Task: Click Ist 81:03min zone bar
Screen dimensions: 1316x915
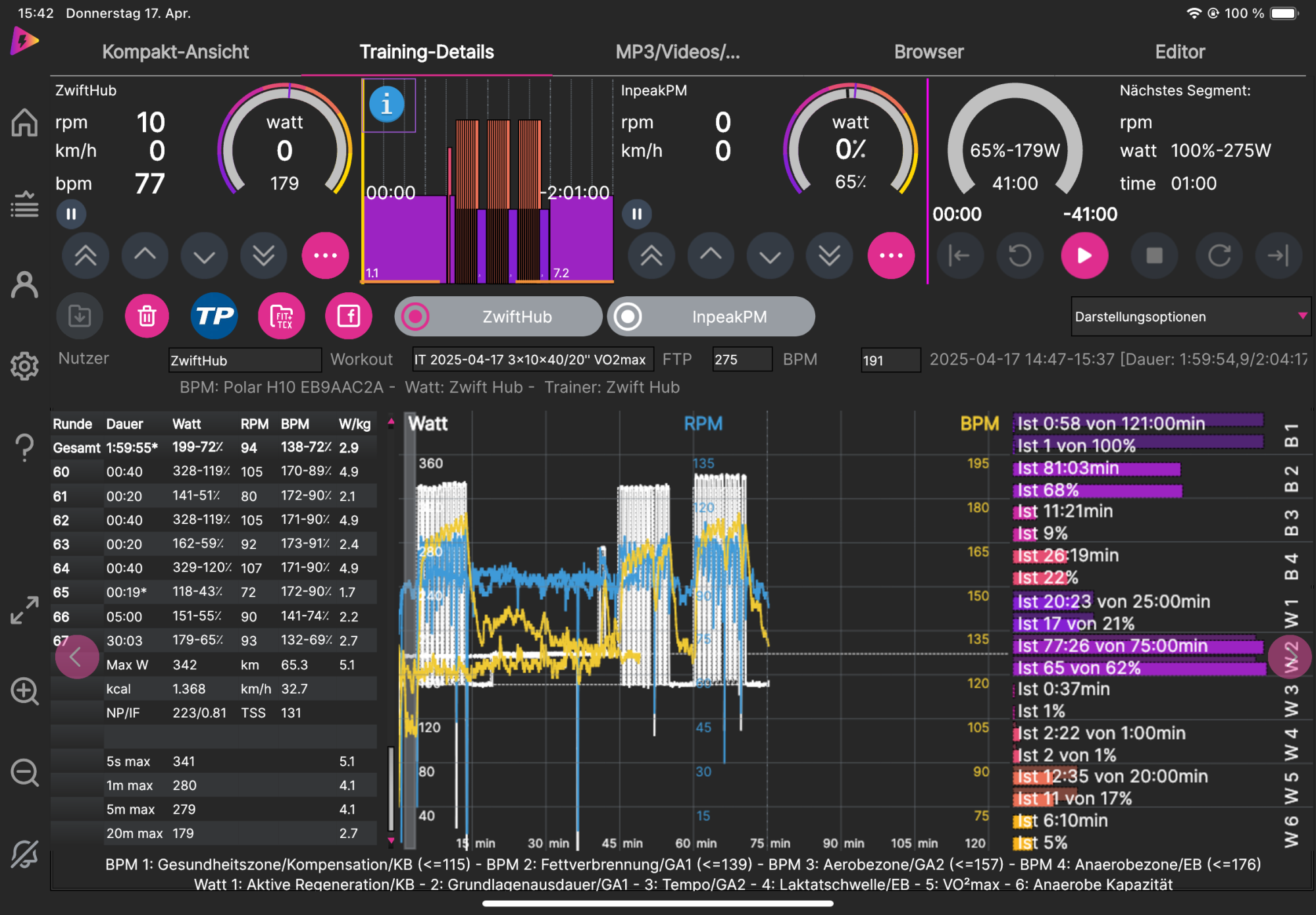Action: click(x=1097, y=468)
